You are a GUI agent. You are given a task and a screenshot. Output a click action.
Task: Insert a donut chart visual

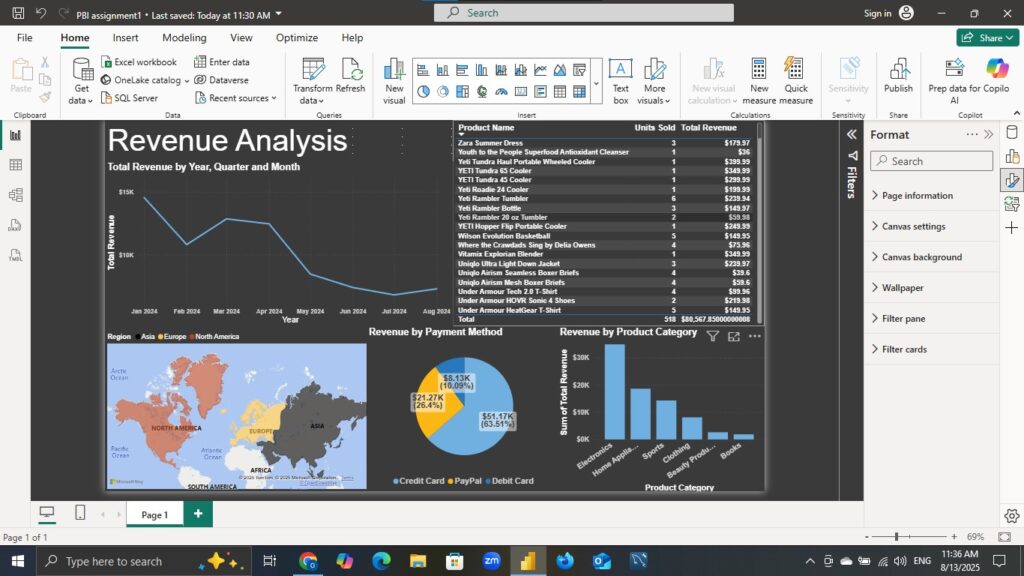(x=443, y=91)
